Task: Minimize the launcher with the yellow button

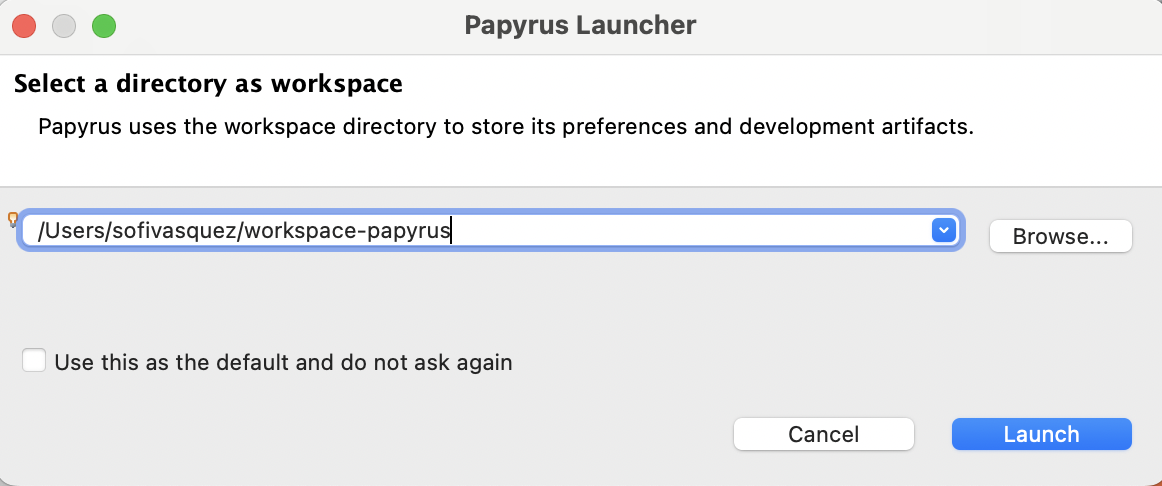Action: 64,26
